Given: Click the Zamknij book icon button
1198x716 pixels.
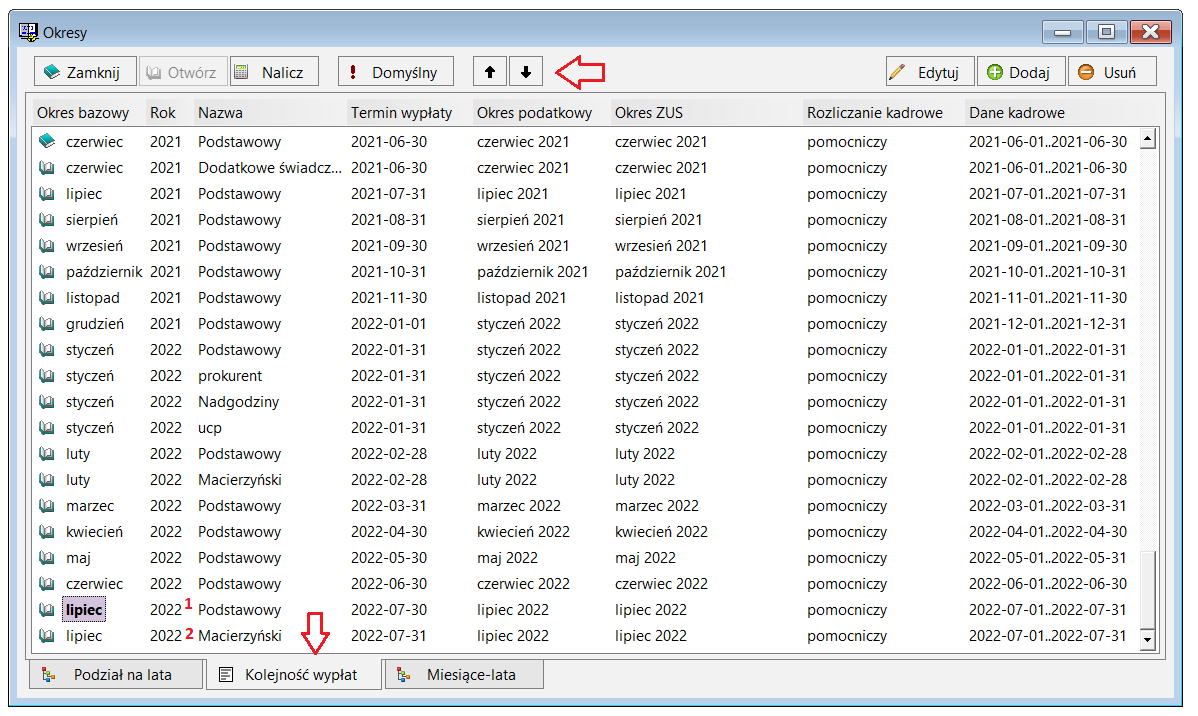Looking at the screenshot, I should point(85,72).
